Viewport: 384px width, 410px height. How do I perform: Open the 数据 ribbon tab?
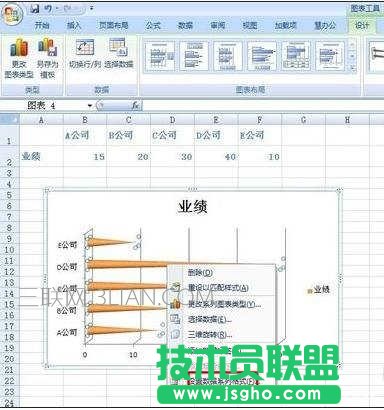185,26
